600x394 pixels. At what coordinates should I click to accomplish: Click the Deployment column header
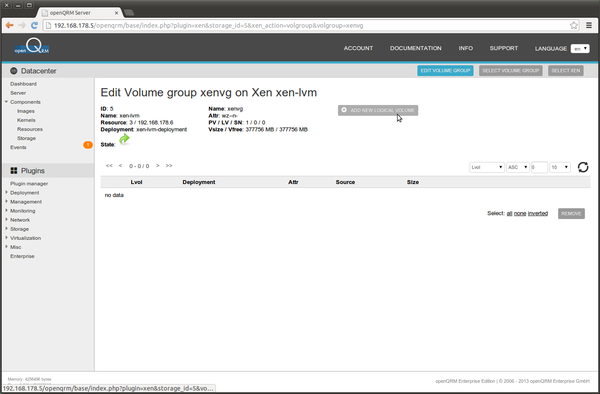pos(199,182)
